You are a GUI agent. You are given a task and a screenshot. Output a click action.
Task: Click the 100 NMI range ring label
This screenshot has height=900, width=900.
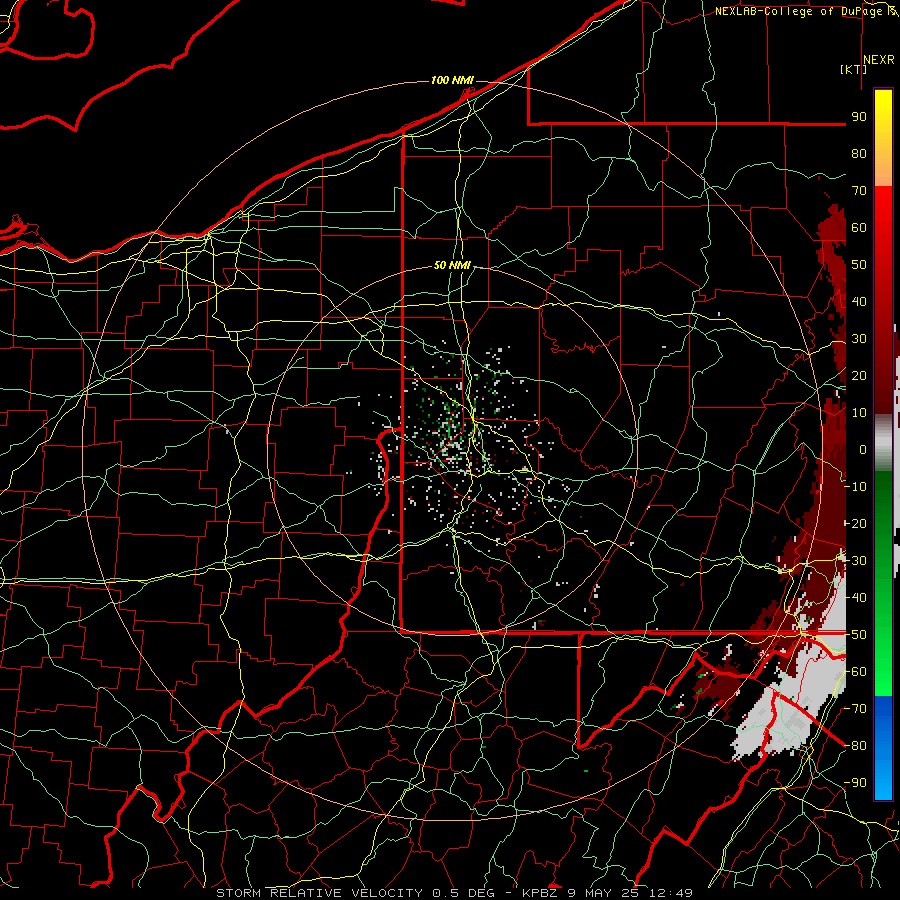tap(452, 80)
